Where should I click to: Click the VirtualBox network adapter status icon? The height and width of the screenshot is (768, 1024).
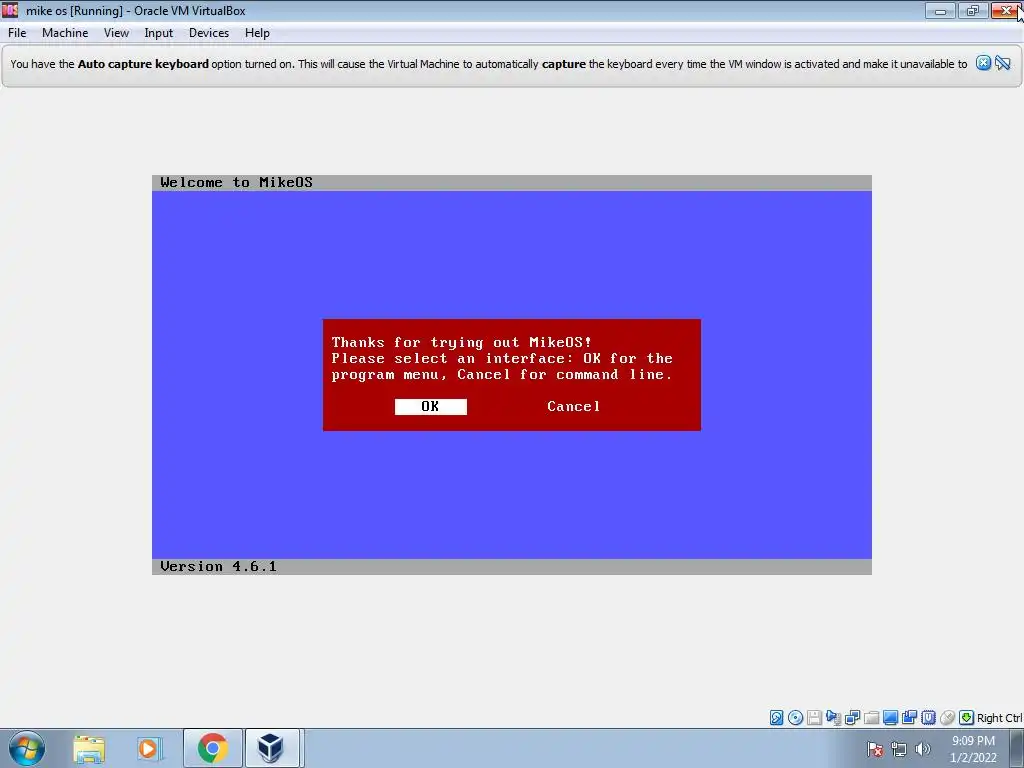tap(852, 718)
